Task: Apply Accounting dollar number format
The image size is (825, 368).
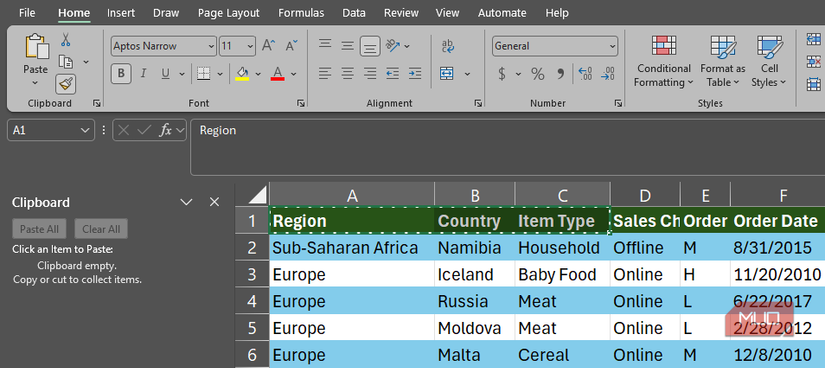Action: point(501,74)
